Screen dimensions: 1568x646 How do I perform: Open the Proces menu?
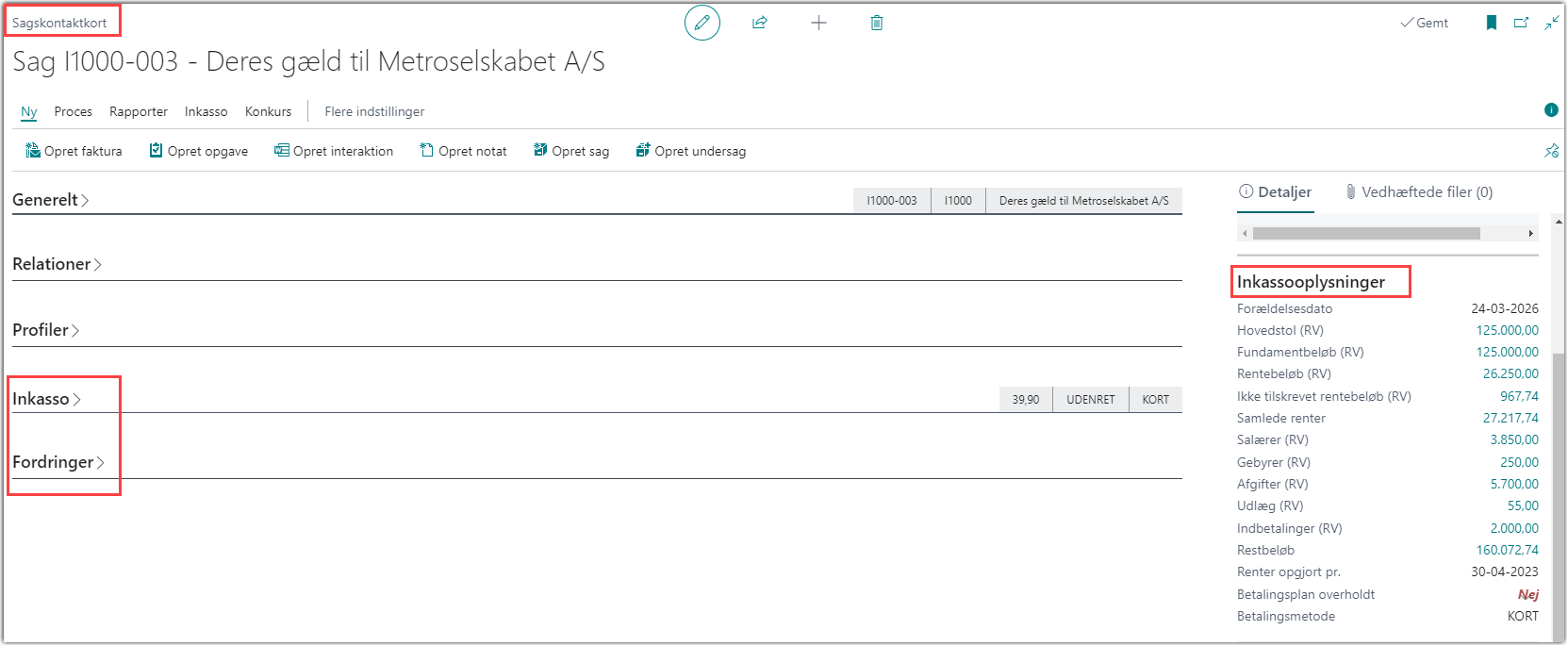click(x=73, y=111)
